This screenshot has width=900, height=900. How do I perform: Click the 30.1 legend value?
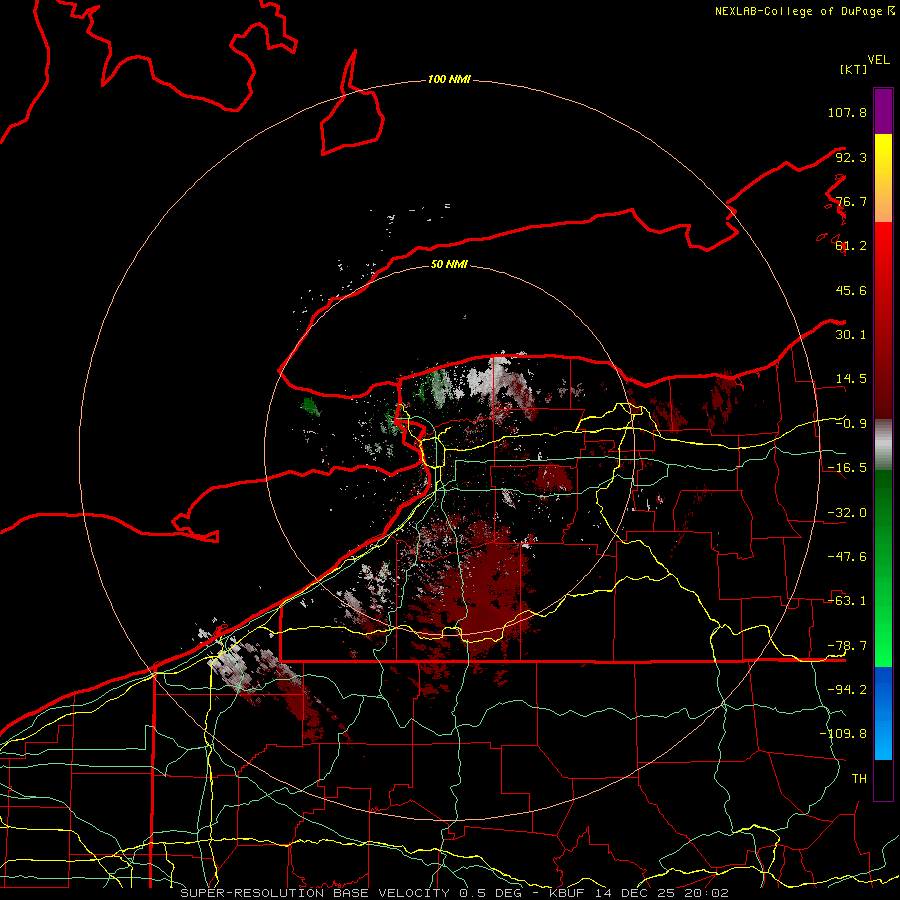tap(851, 335)
